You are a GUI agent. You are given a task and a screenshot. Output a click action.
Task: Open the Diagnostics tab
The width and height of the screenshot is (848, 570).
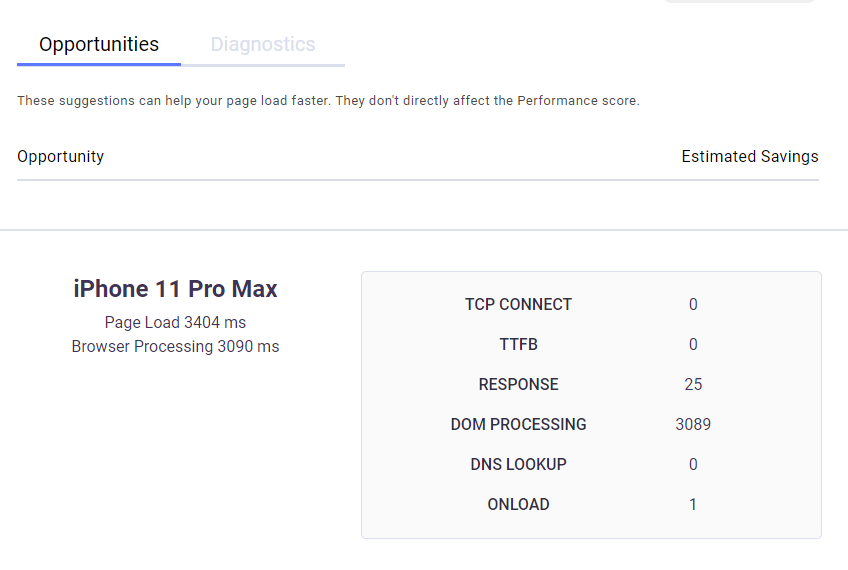click(263, 45)
